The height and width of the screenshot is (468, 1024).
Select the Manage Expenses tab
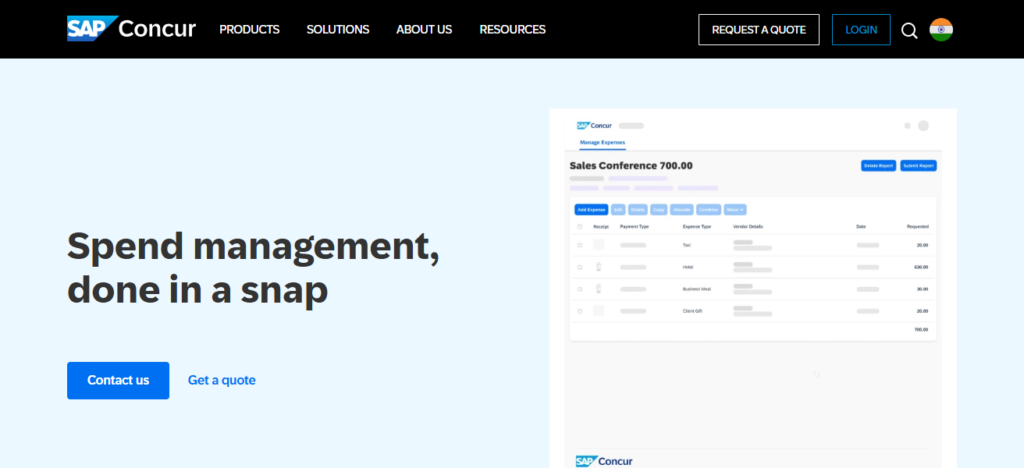point(602,142)
